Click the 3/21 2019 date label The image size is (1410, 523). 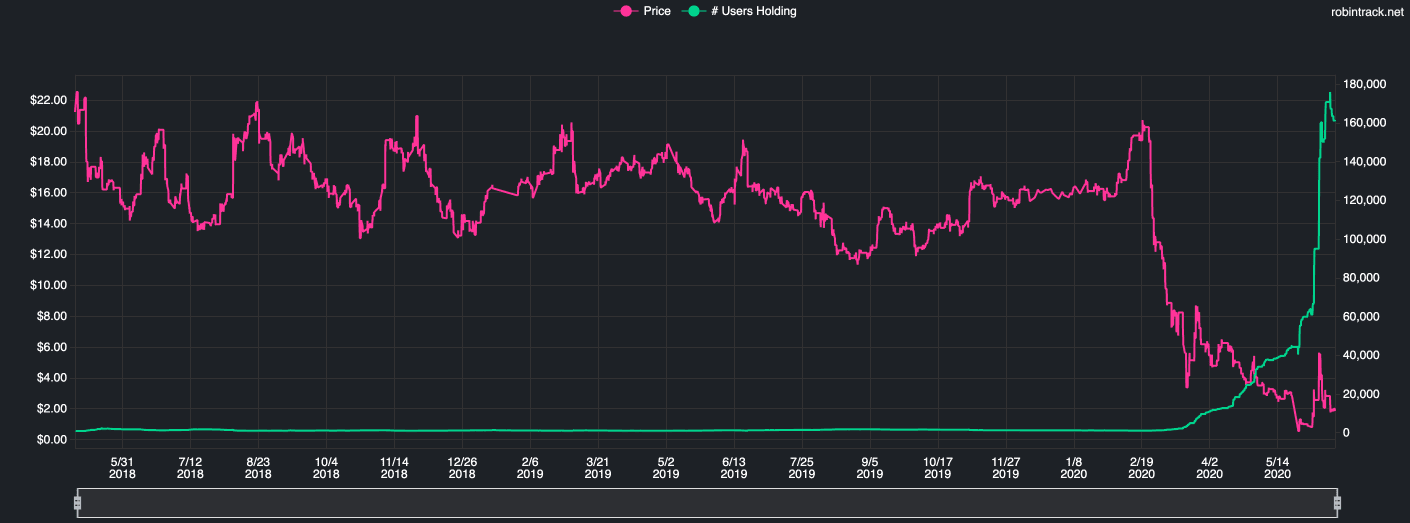click(x=598, y=468)
